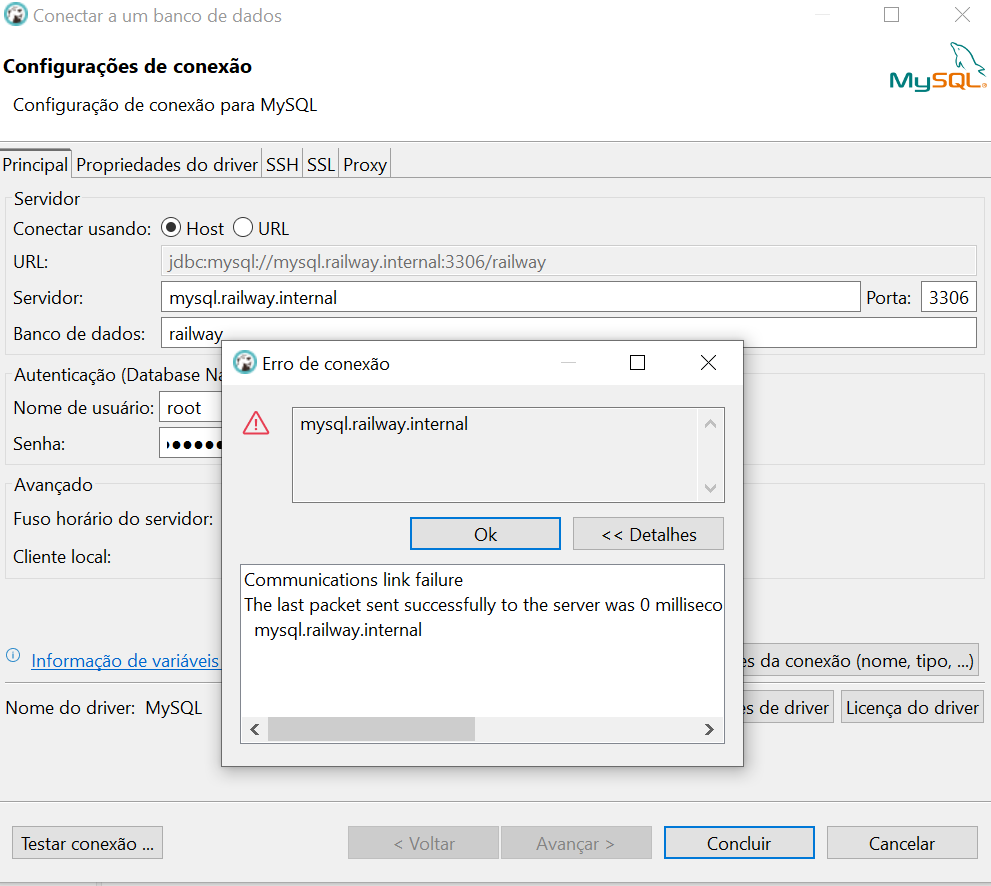Focus the Porta input field

(x=949, y=297)
